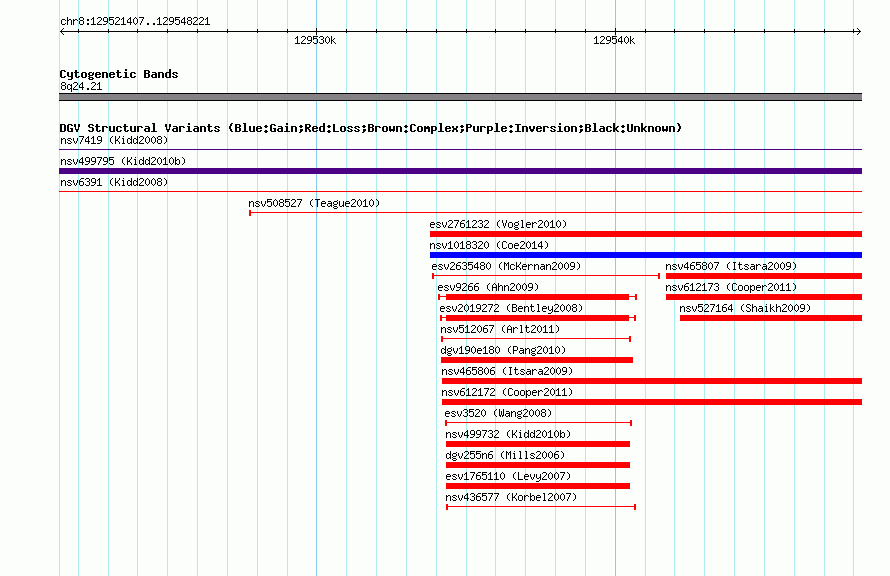Click the nsv7419 (Kidd2008) variant label
890x576 pixels.
click(x=114, y=140)
